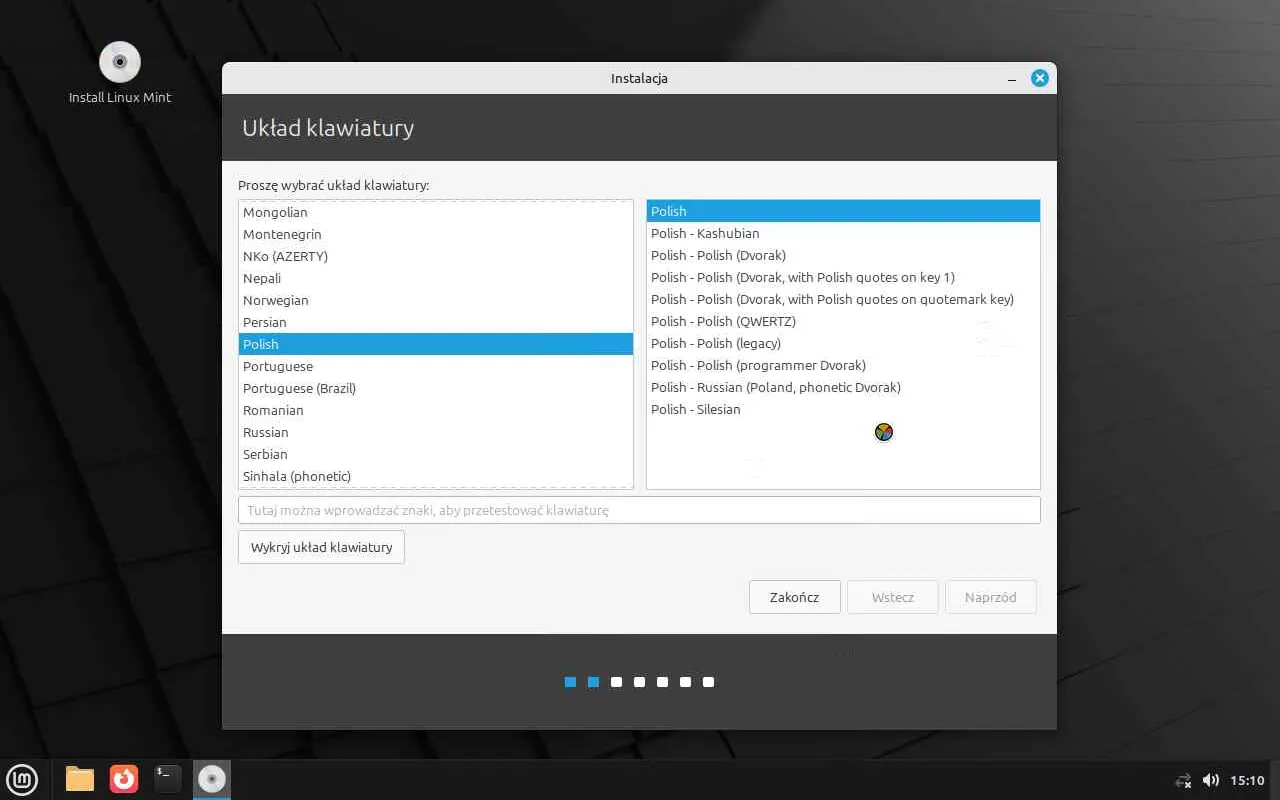The height and width of the screenshot is (800, 1280).
Task: Select the Polish - Kashubian variant
Action: (843, 233)
